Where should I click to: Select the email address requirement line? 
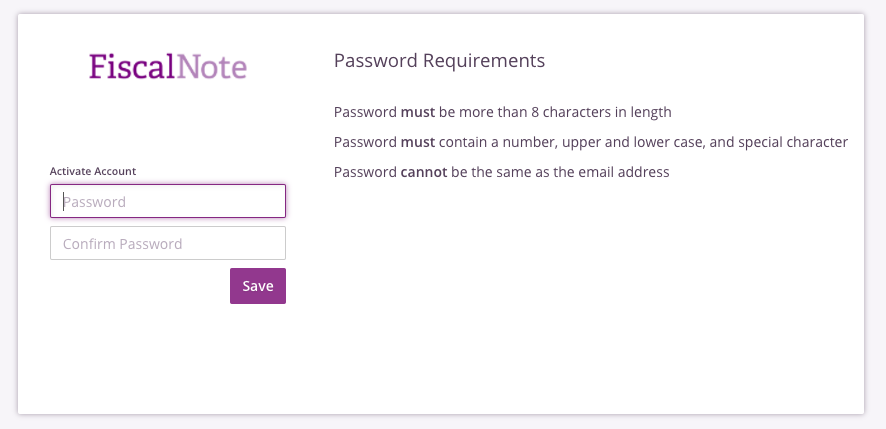501,172
